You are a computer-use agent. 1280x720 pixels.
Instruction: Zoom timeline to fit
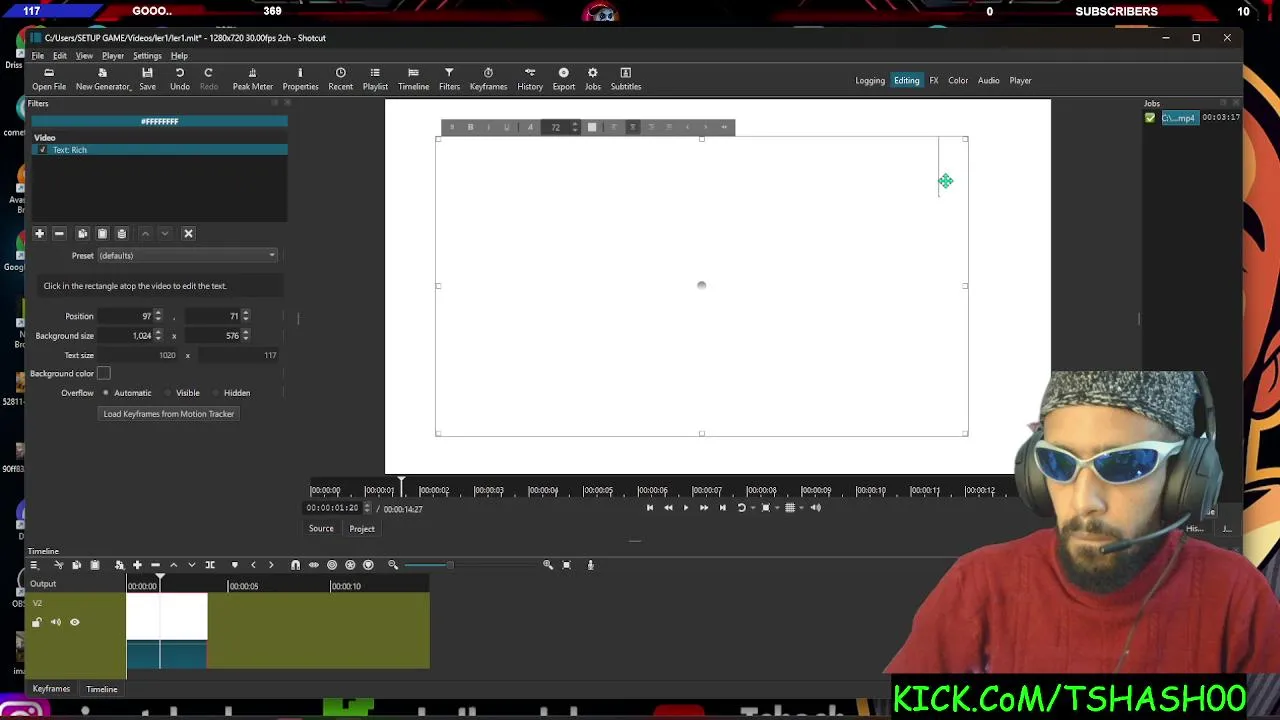click(x=566, y=565)
